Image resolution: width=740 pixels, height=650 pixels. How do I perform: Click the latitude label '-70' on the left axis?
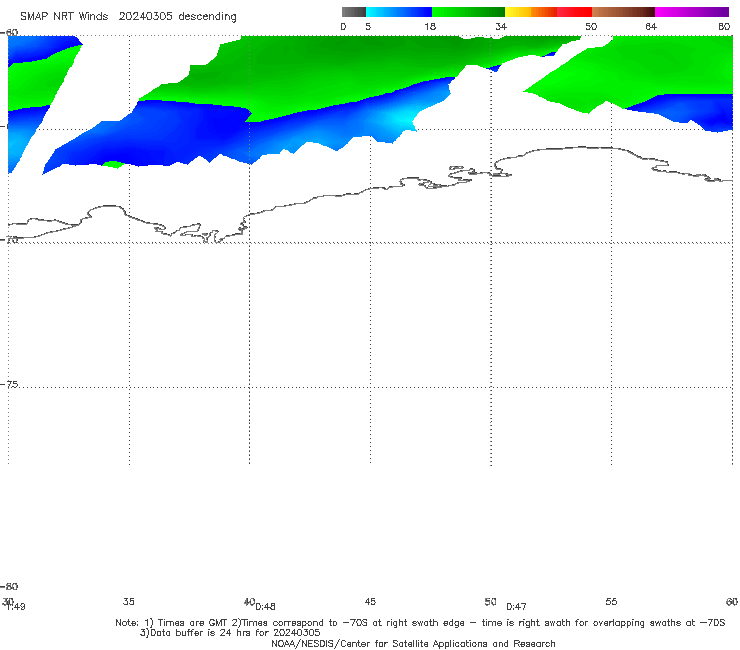pos(9,239)
